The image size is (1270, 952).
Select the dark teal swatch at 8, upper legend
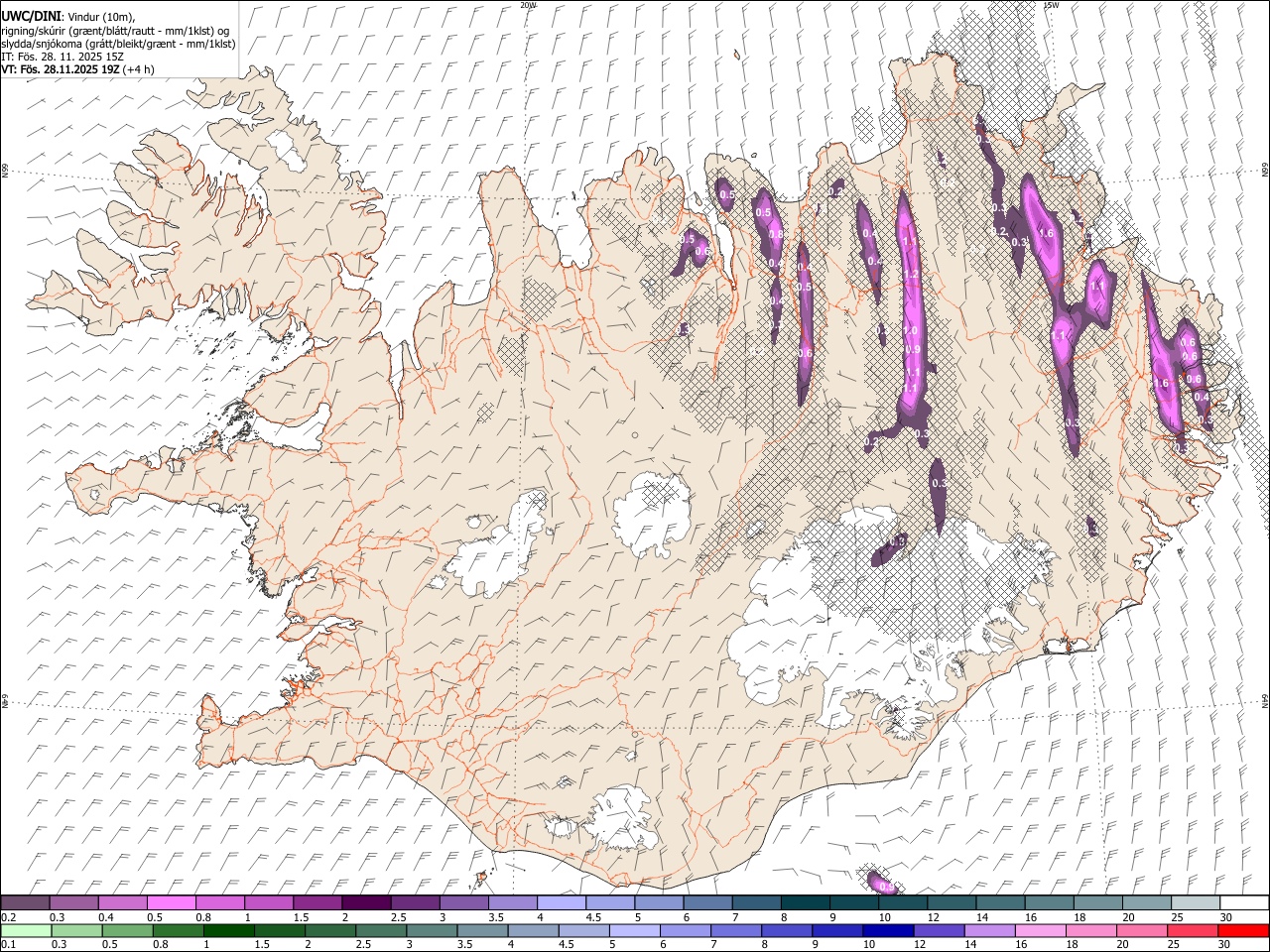pos(805,903)
